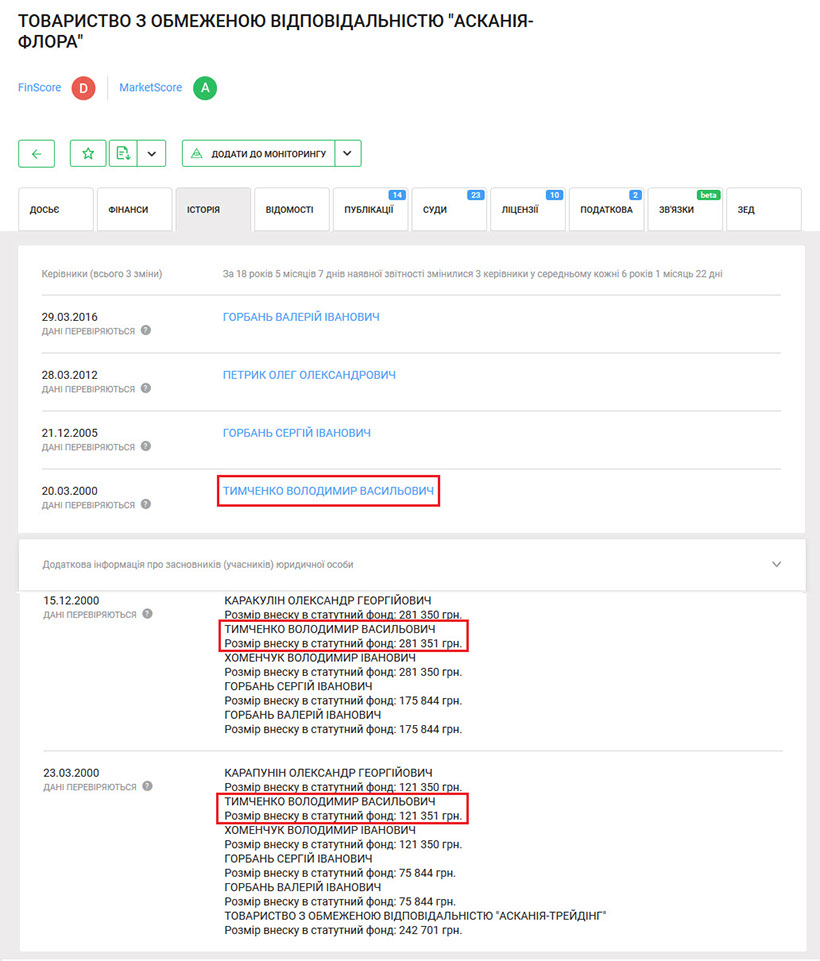The image size is (820, 961).
Task: Switch to the Фінанси tab
Action: 133,210
